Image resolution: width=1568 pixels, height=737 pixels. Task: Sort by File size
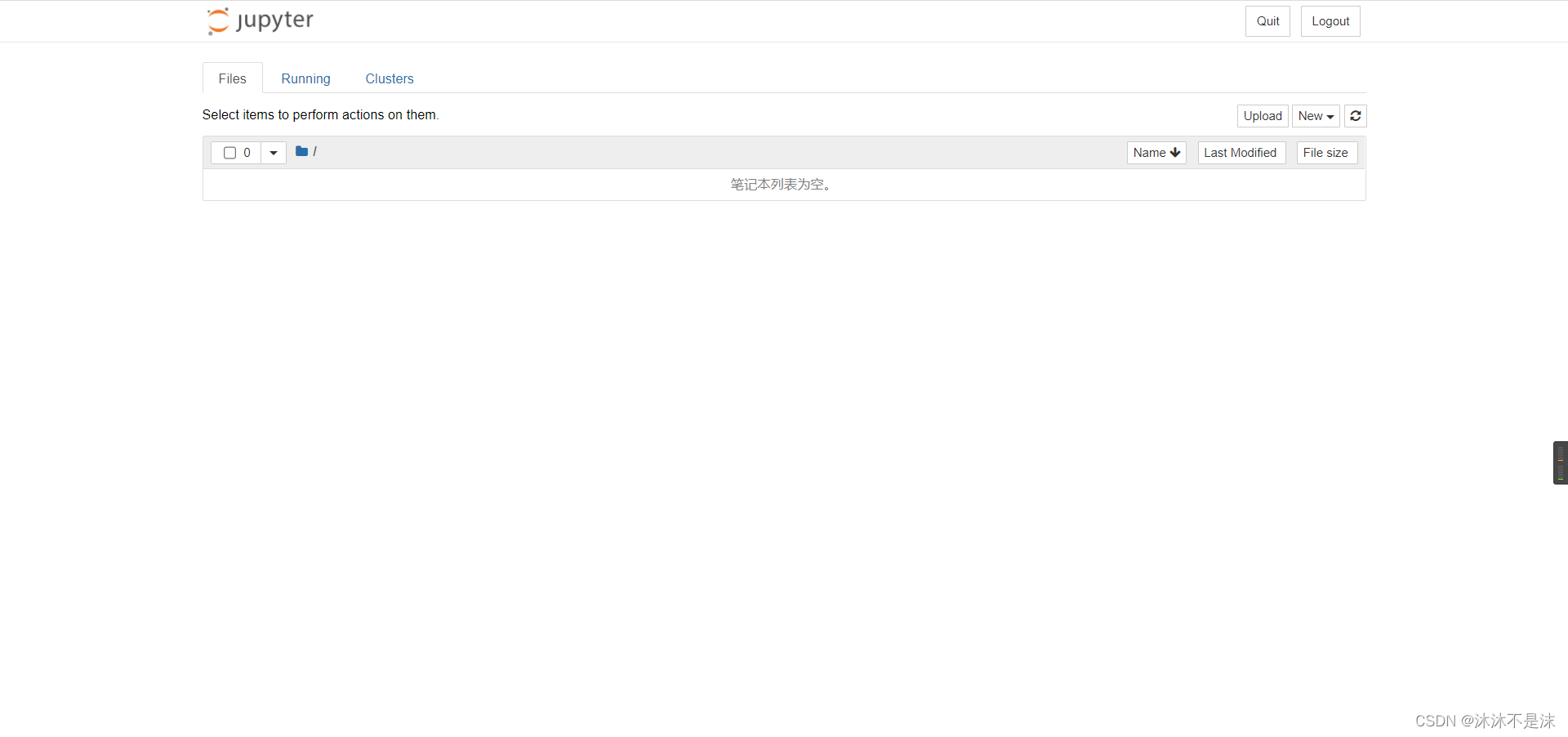(1326, 153)
